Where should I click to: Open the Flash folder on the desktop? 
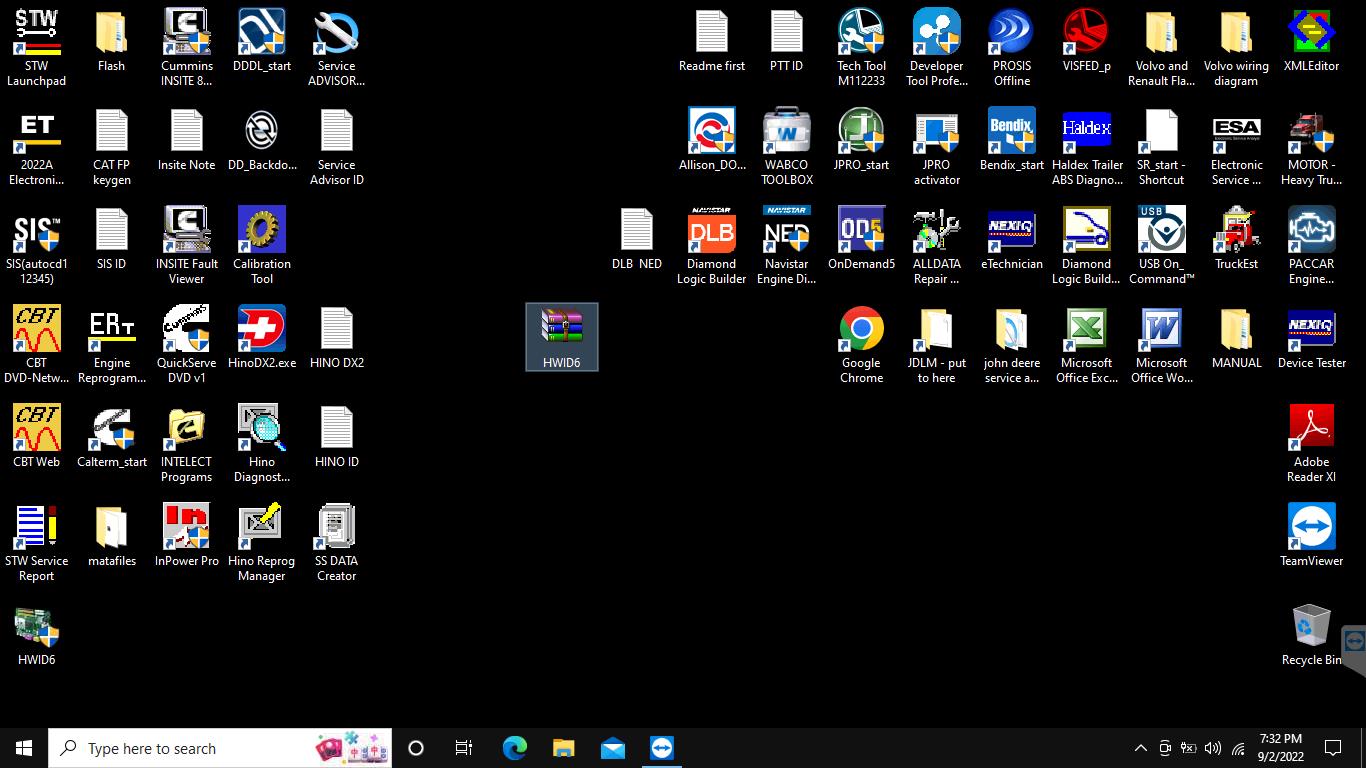pos(111,41)
